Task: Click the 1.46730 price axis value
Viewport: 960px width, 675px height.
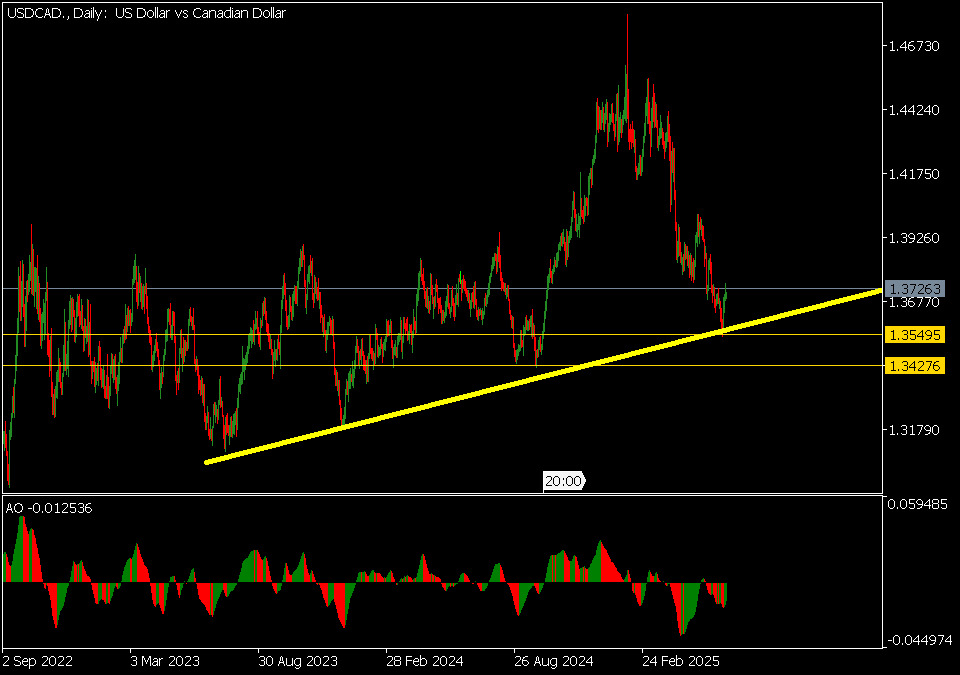Action: 913,47
